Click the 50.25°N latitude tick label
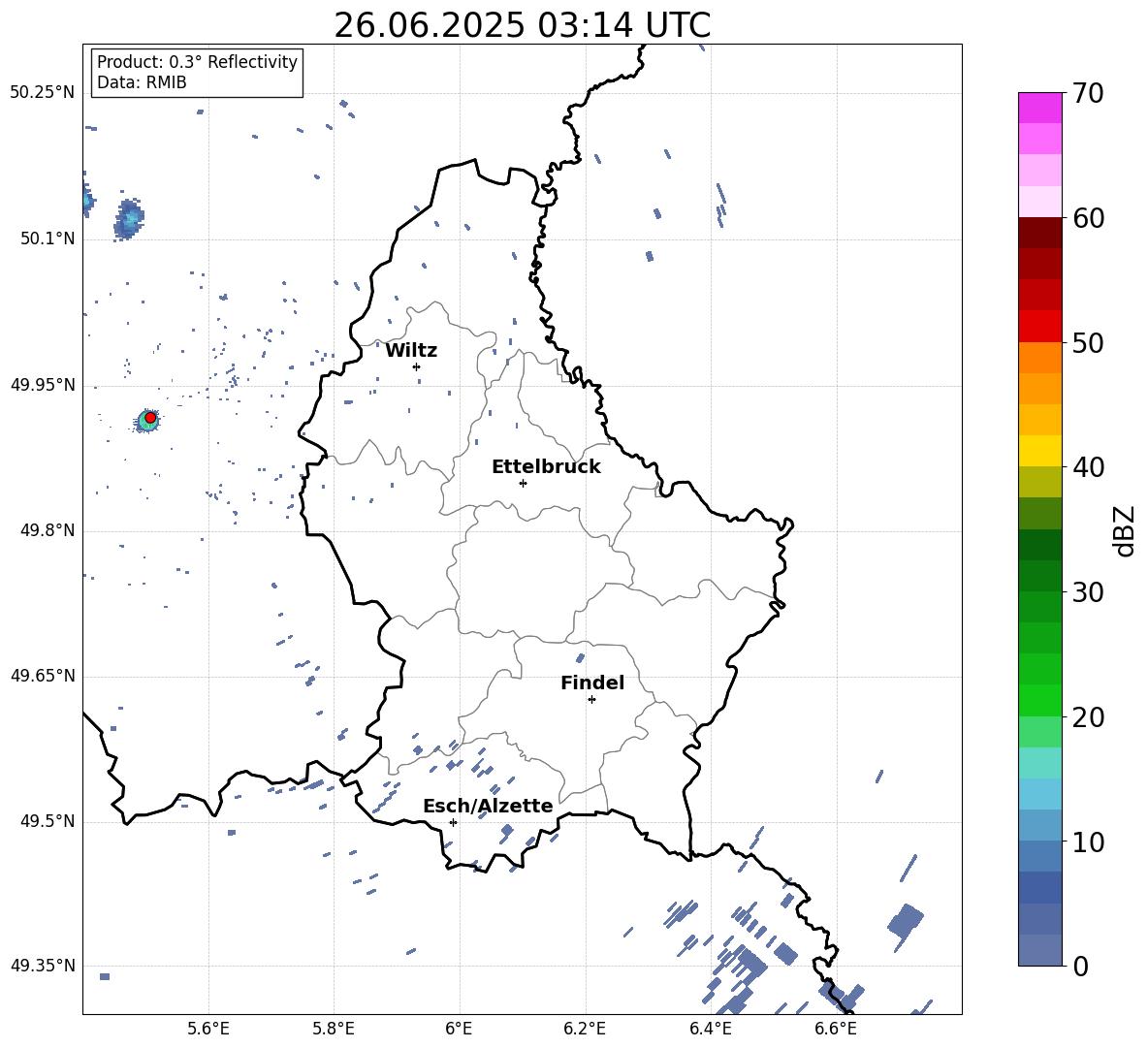Screen dimensions: 1148x1048 [x=43, y=92]
